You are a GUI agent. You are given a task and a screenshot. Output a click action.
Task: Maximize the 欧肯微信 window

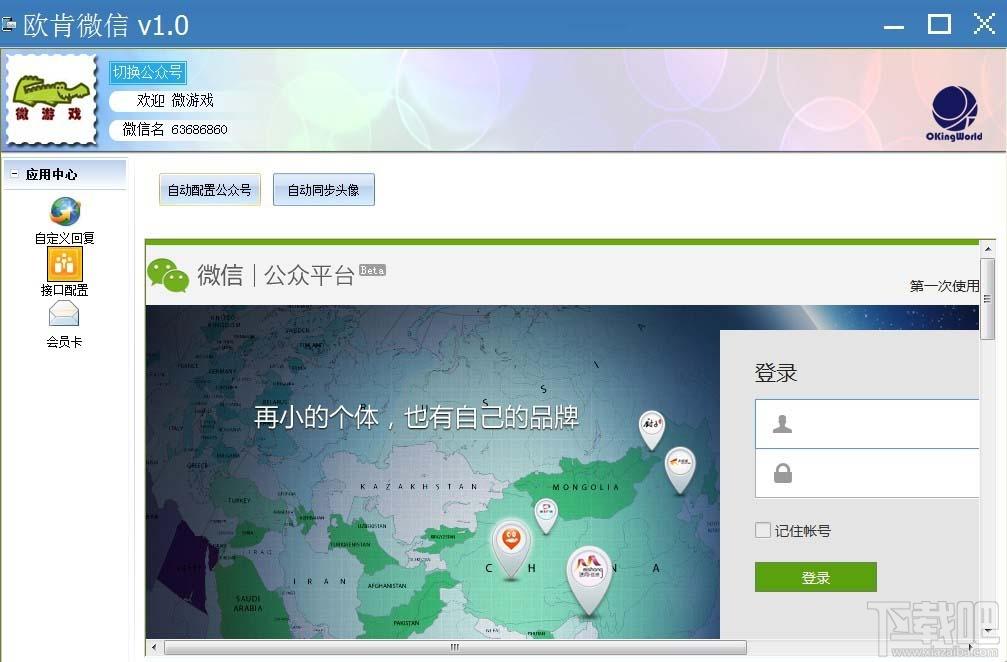click(x=939, y=25)
